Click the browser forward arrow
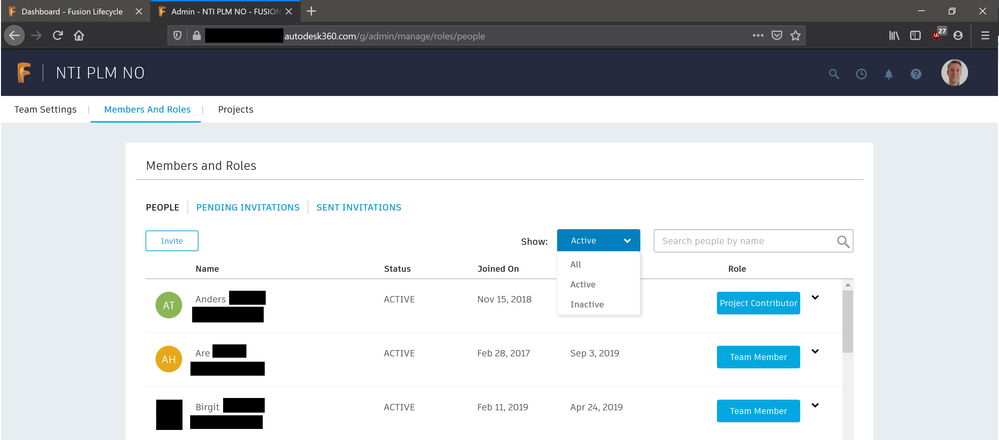999x440 pixels. pos(36,36)
